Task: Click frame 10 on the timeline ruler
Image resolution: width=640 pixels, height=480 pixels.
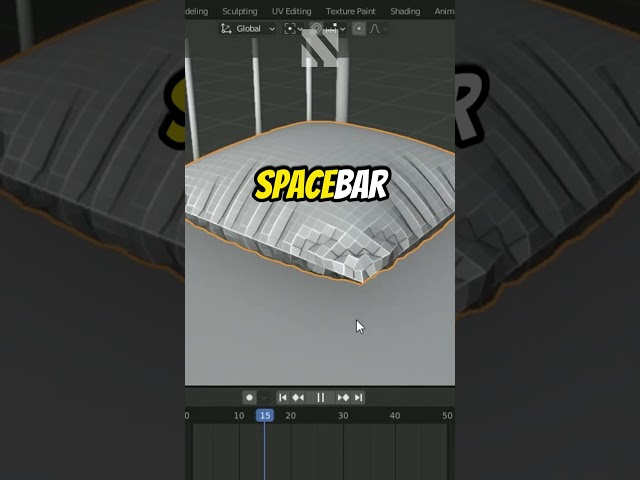Action: pyautogui.click(x=239, y=416)
